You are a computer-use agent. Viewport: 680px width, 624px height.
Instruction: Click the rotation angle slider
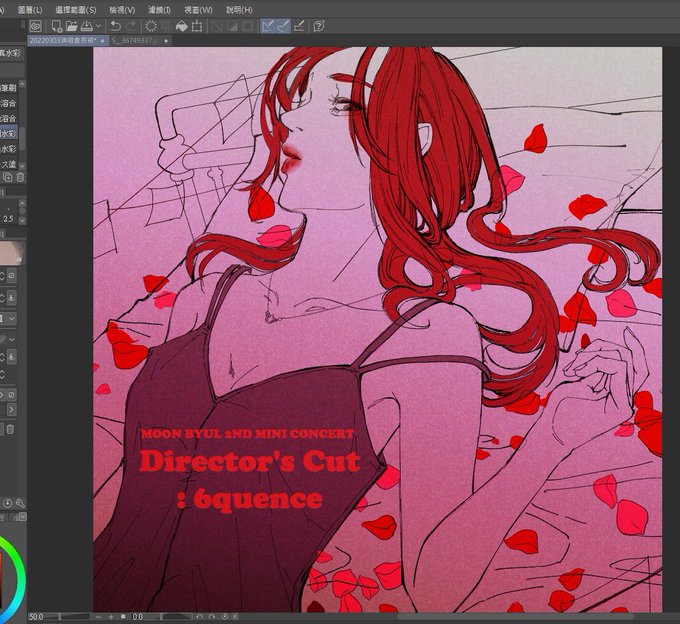[169, 617]
